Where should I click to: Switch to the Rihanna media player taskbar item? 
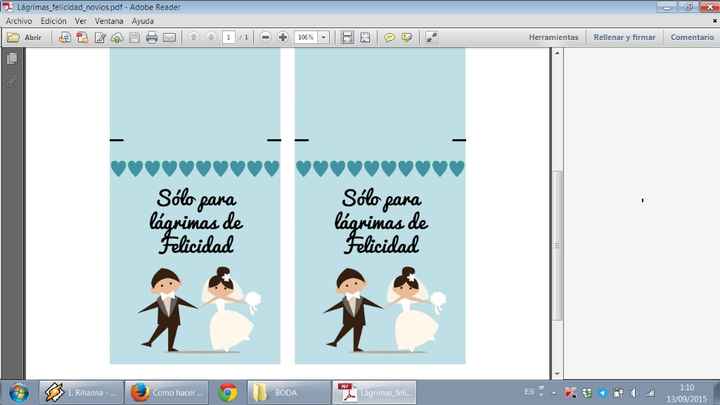pyautogui.click(x=81, y=393)
